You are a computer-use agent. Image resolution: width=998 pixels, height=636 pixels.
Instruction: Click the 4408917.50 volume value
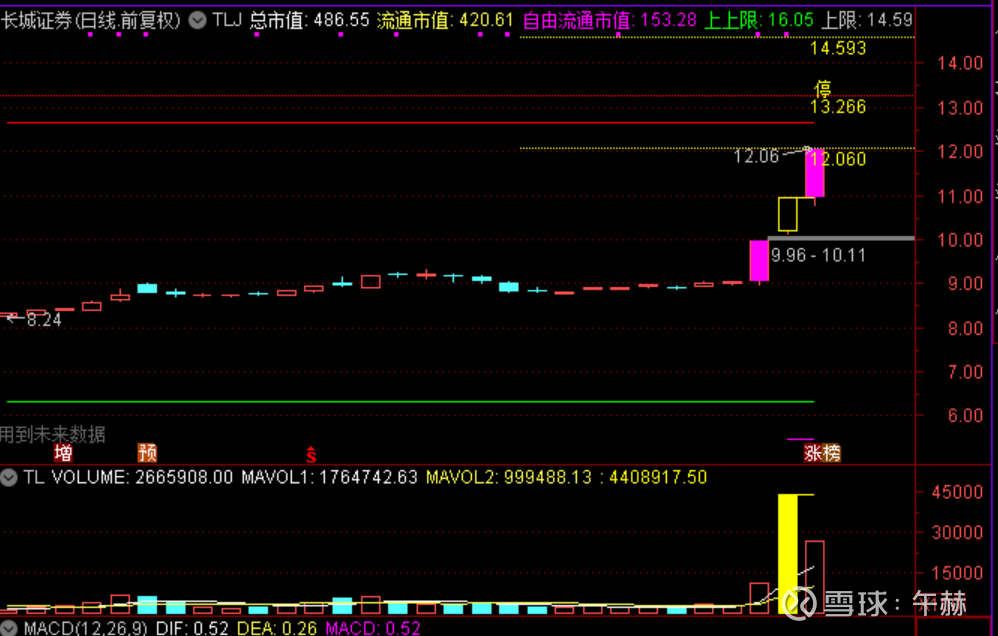tap(658, 477)
